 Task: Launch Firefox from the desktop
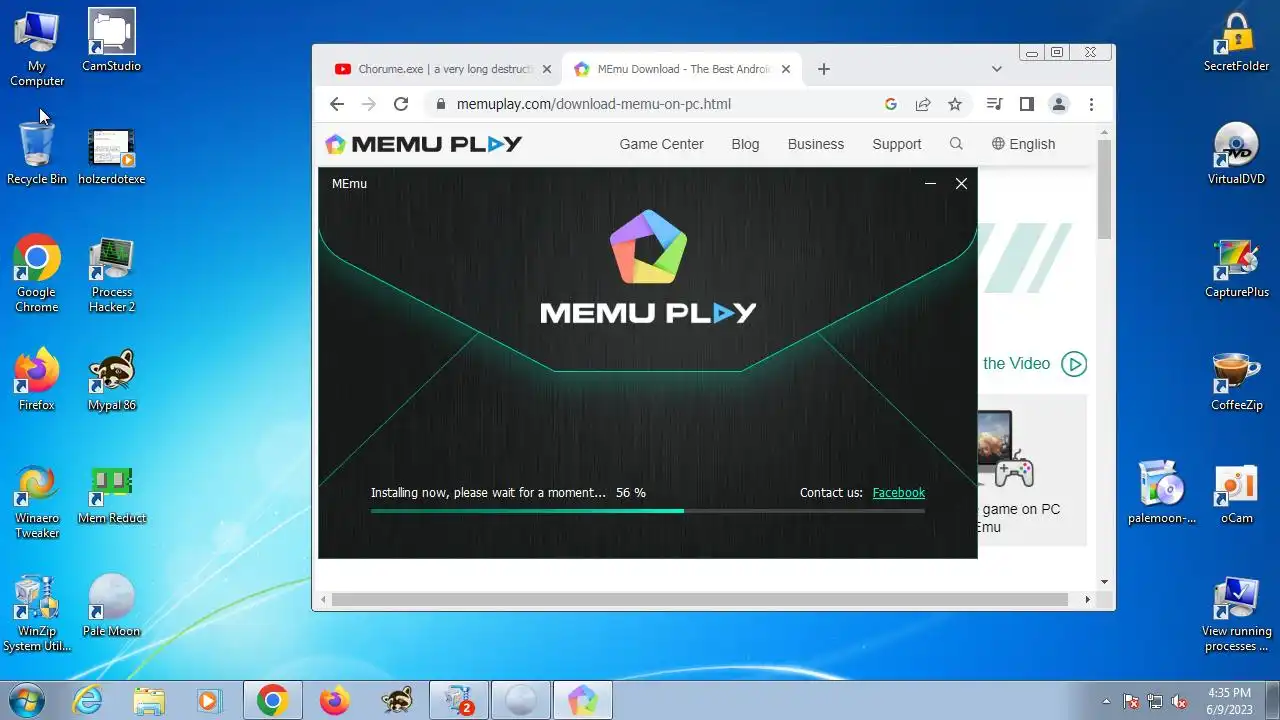pyautogui.click(x=37, y=380)
